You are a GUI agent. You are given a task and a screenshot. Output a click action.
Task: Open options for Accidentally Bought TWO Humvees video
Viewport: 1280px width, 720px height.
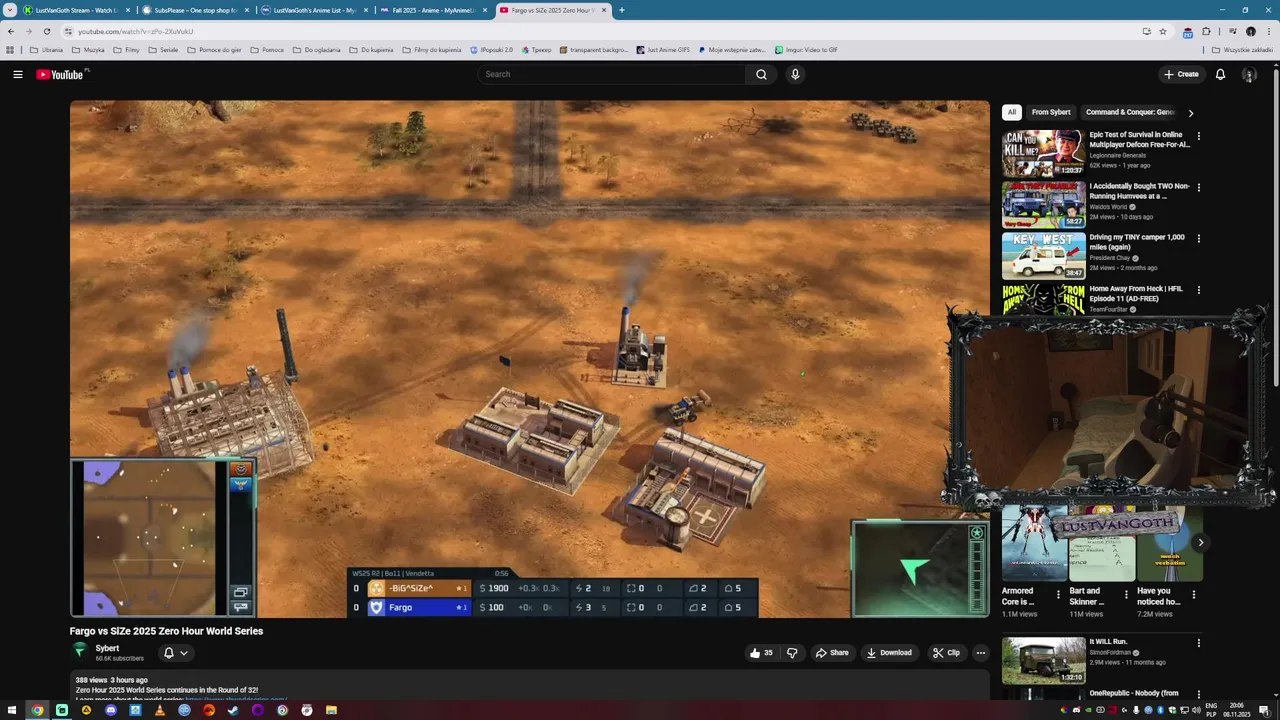1199,187
